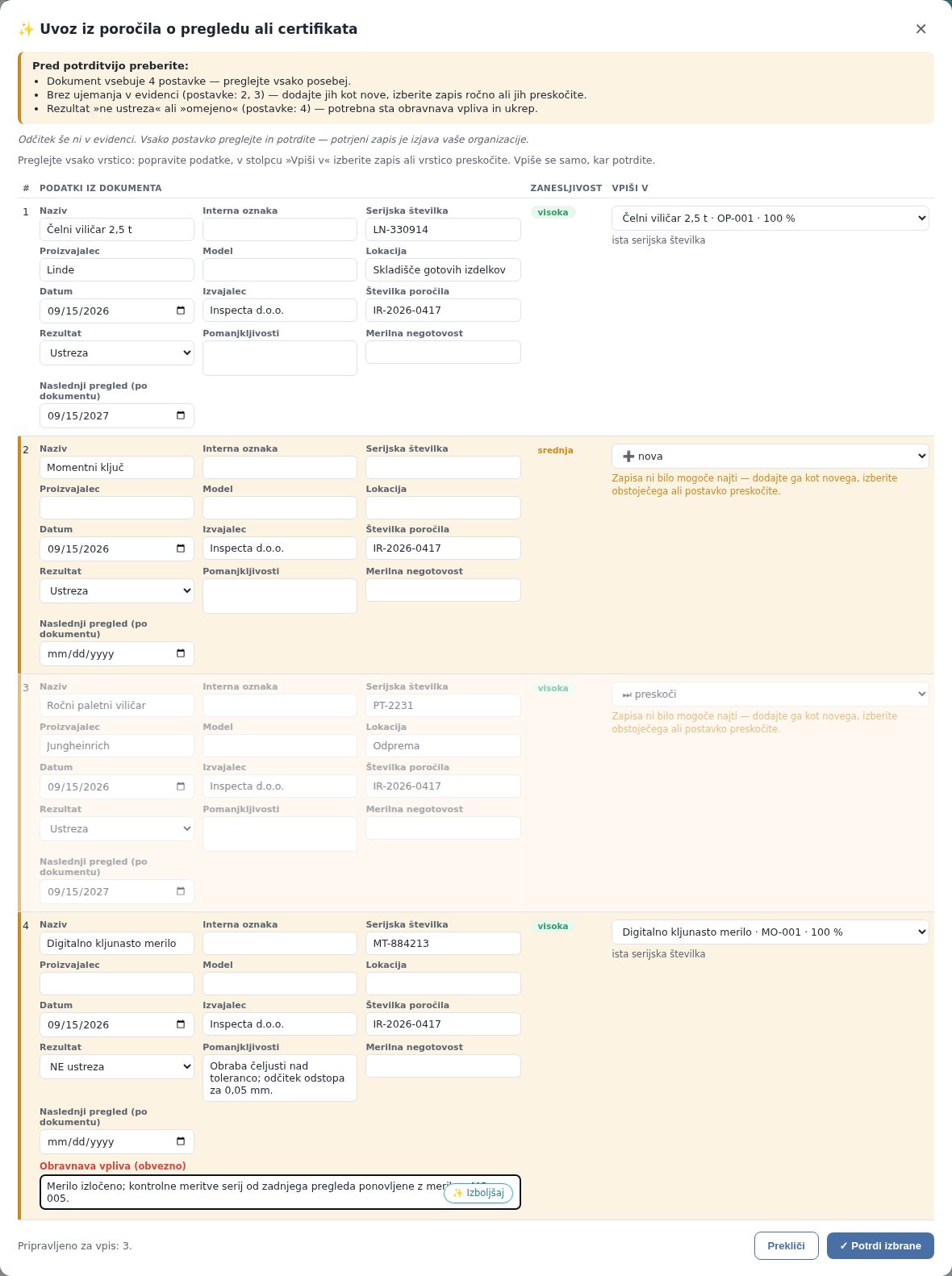Open Vpiši v dropdown showing nova
The height and width of the screenshot is (1276, 952).
click(770, 456)
